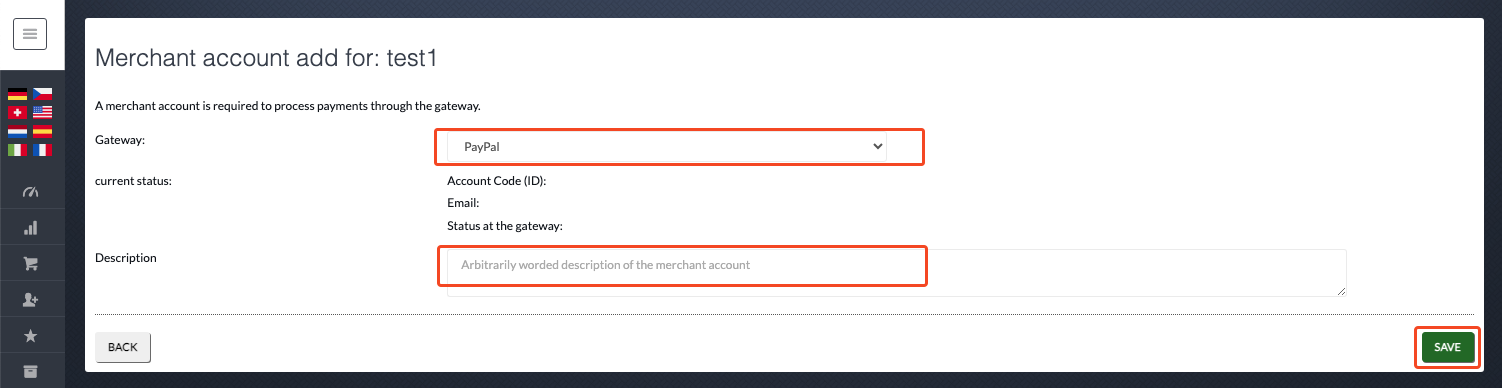Go back with the BACK button
The image size is (1502, 388).
pos(123,347)
